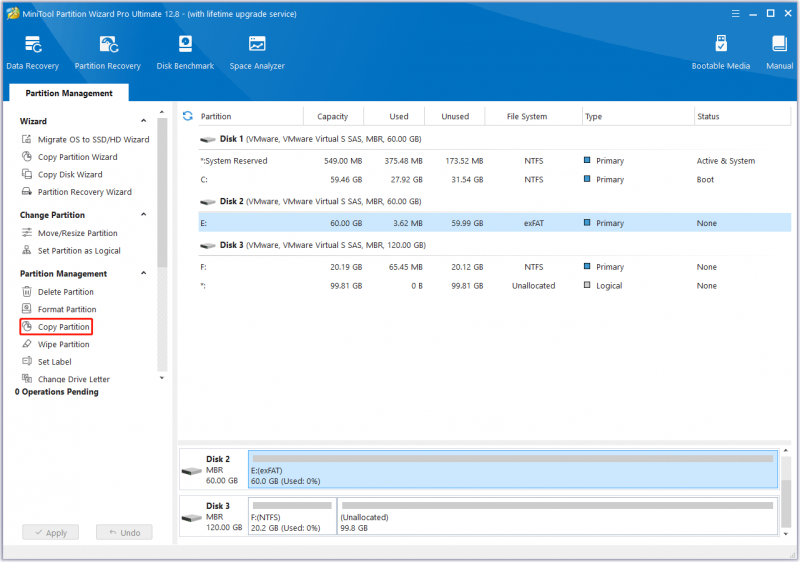The image size is (800, 562).
Task: Click the Type column header
Action: 638,116
